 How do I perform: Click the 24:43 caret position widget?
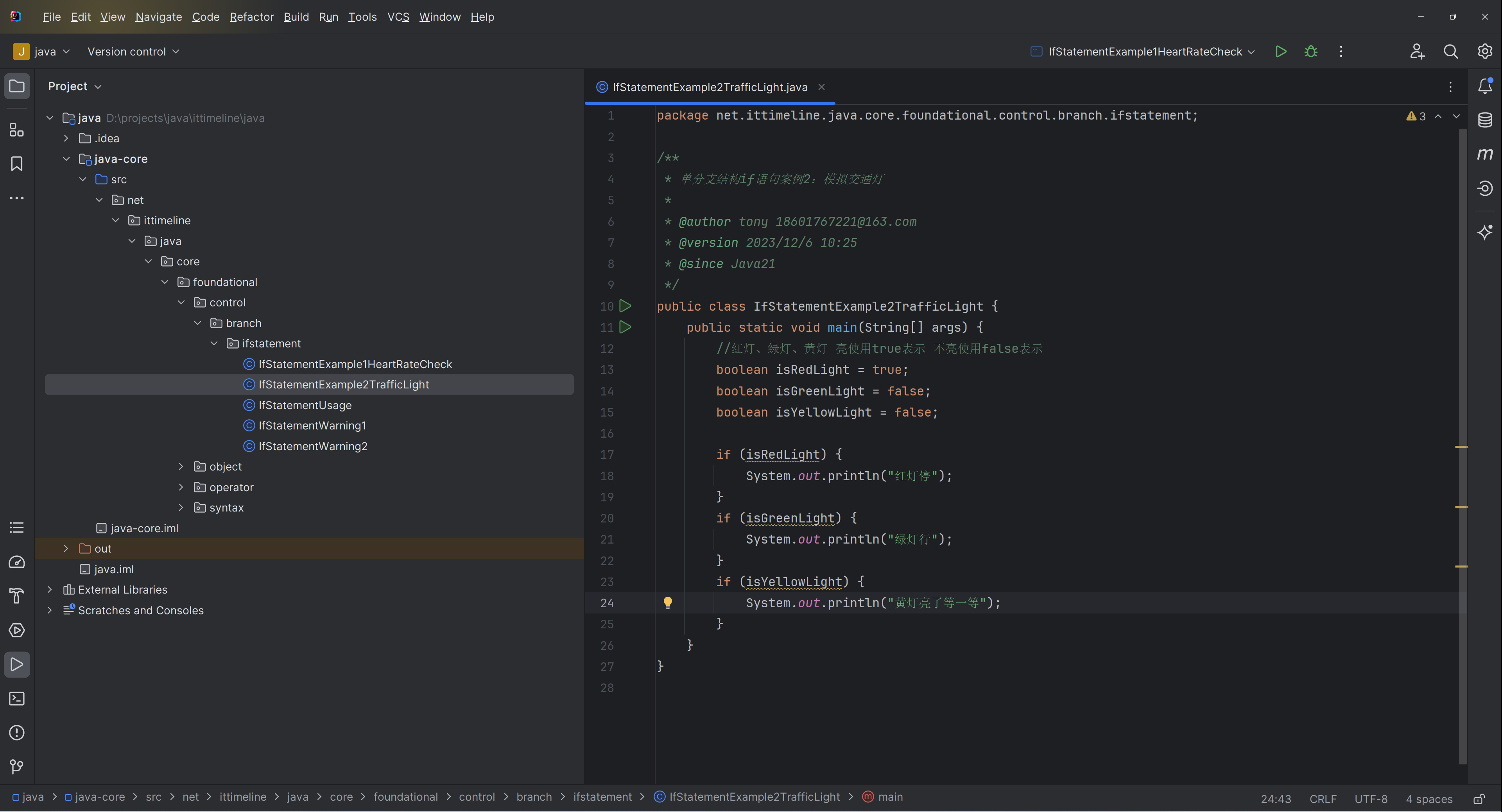pyautogui.click(x=1276, y=799)
